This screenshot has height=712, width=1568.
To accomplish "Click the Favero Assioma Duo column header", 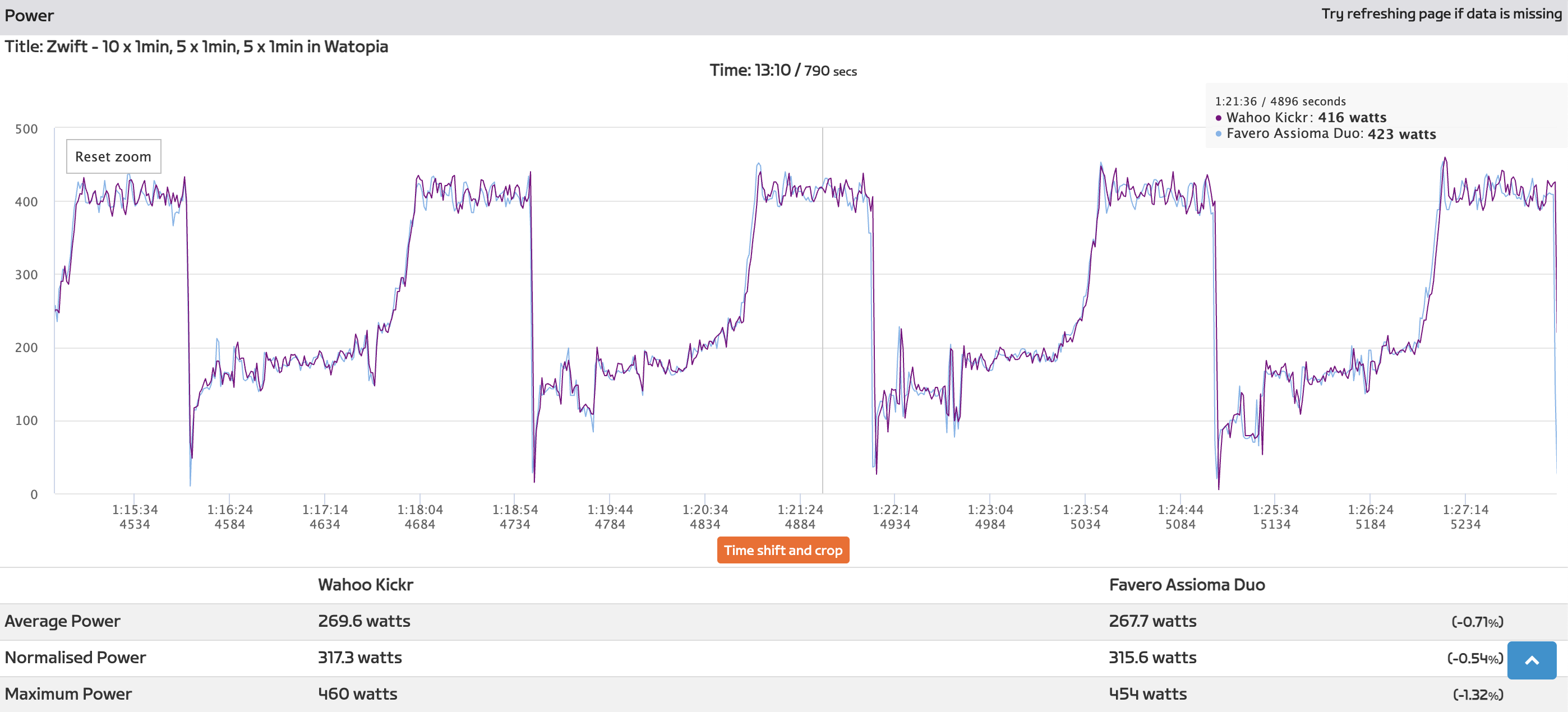I will click(x=1186, y=585).
